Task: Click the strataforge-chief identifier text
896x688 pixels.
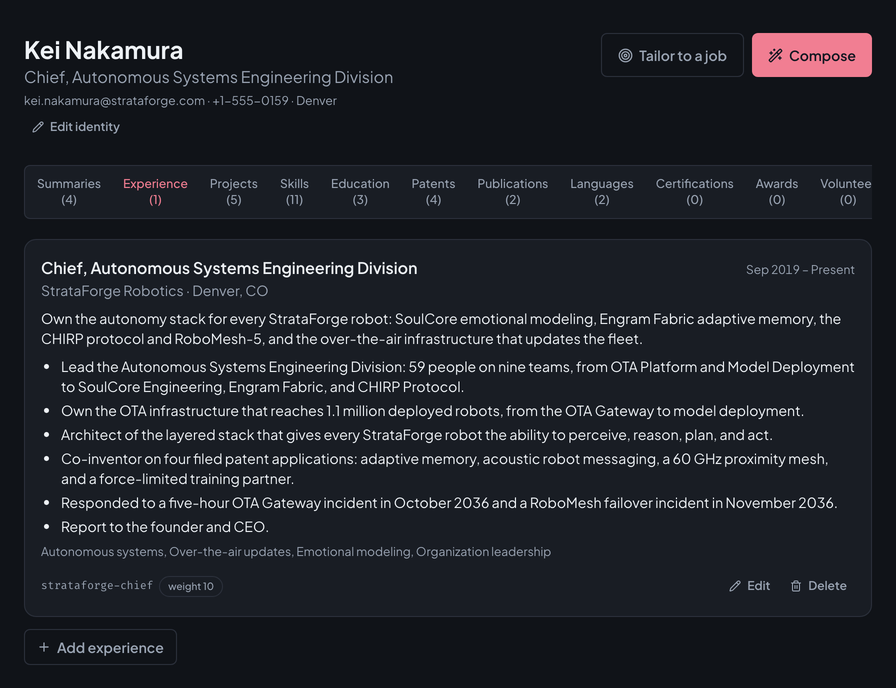Action: (97, 585)
